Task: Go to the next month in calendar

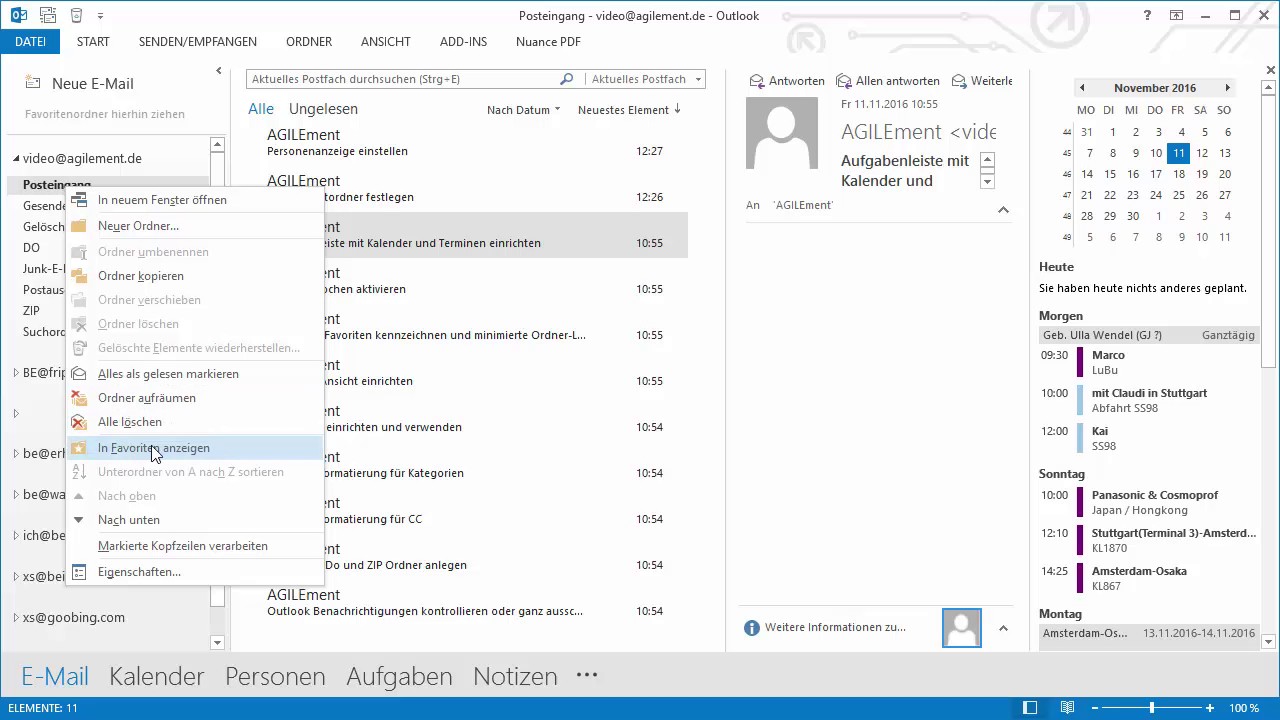Action: (x=1227, y=88)
